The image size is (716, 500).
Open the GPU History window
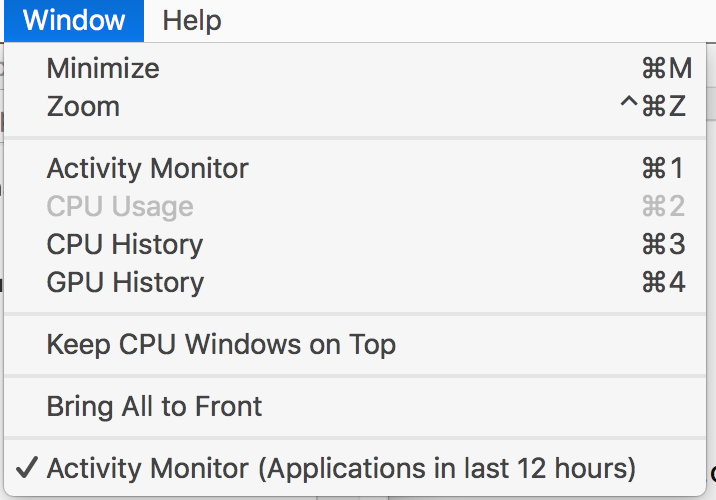click(x=125, y=282)
